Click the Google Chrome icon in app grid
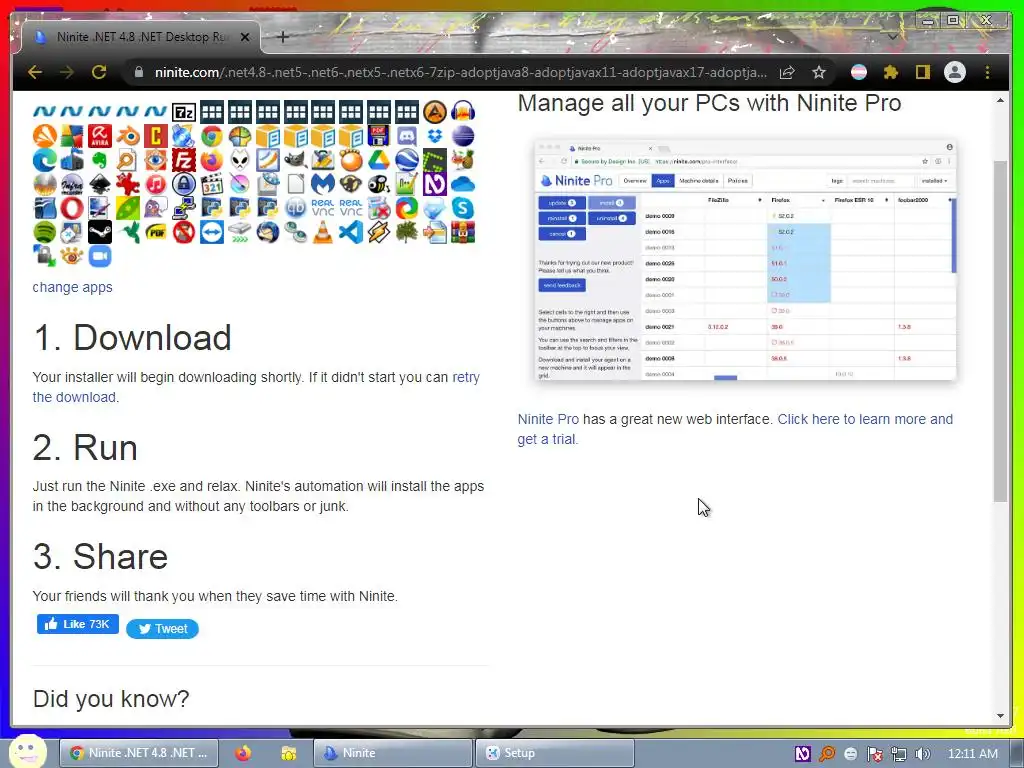1024x768 pixels. [212, 136]
